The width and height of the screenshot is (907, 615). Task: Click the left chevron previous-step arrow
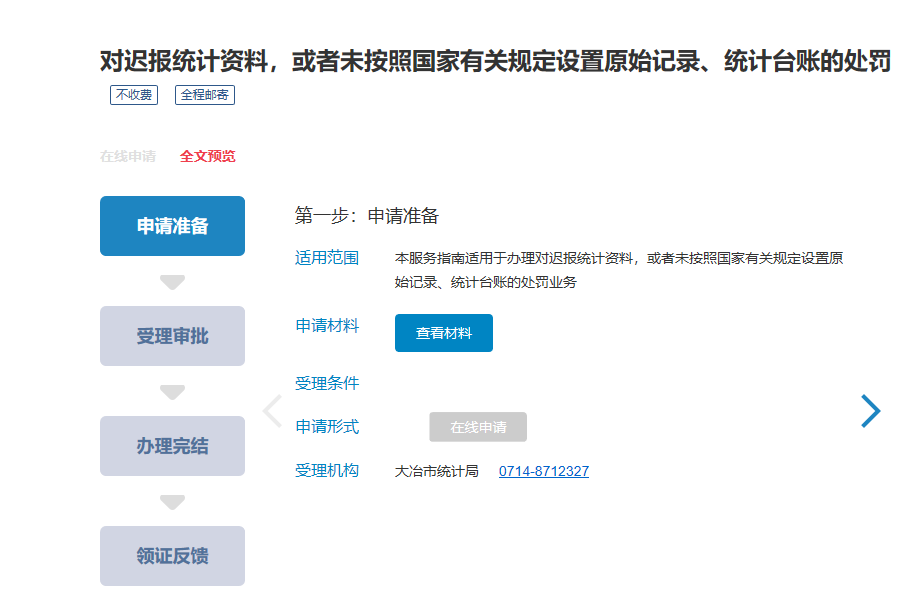[x=271, y=411]
